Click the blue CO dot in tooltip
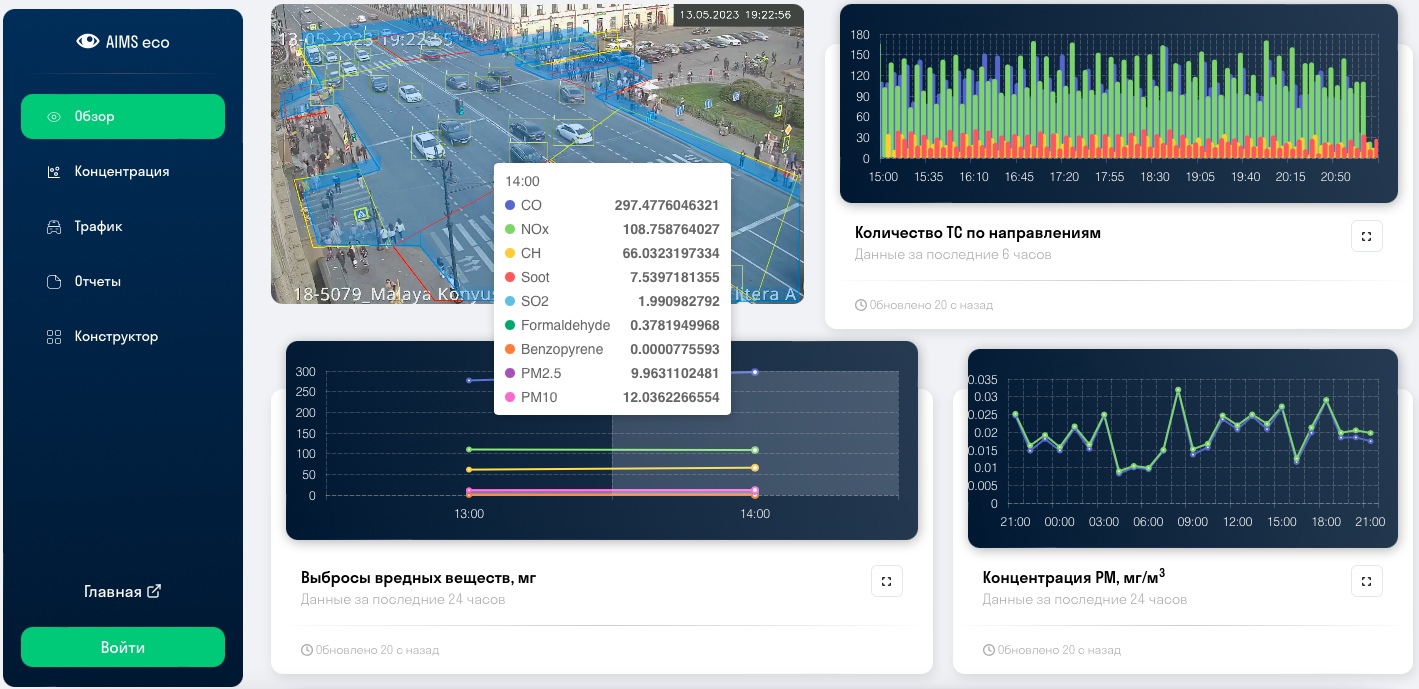The height and width of the screenshot is (689, 1419). click(x=510, y=205)
